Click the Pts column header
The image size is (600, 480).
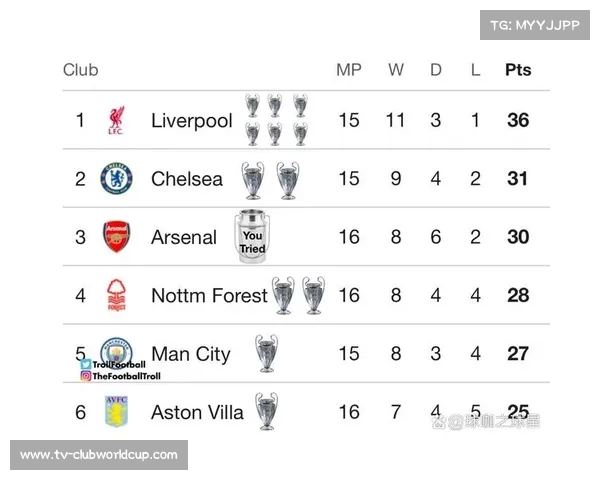tap(518, 70)
